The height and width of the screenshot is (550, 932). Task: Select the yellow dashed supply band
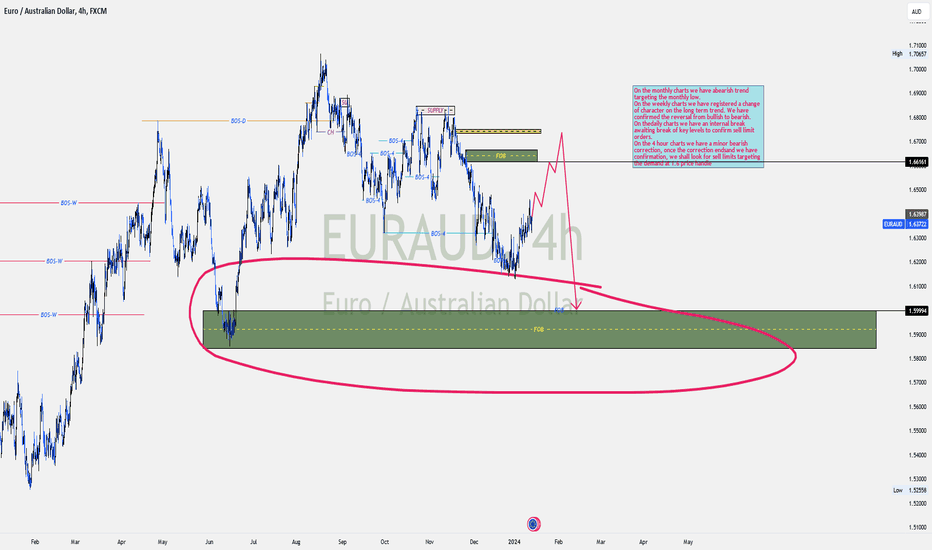tap(499, 131)
